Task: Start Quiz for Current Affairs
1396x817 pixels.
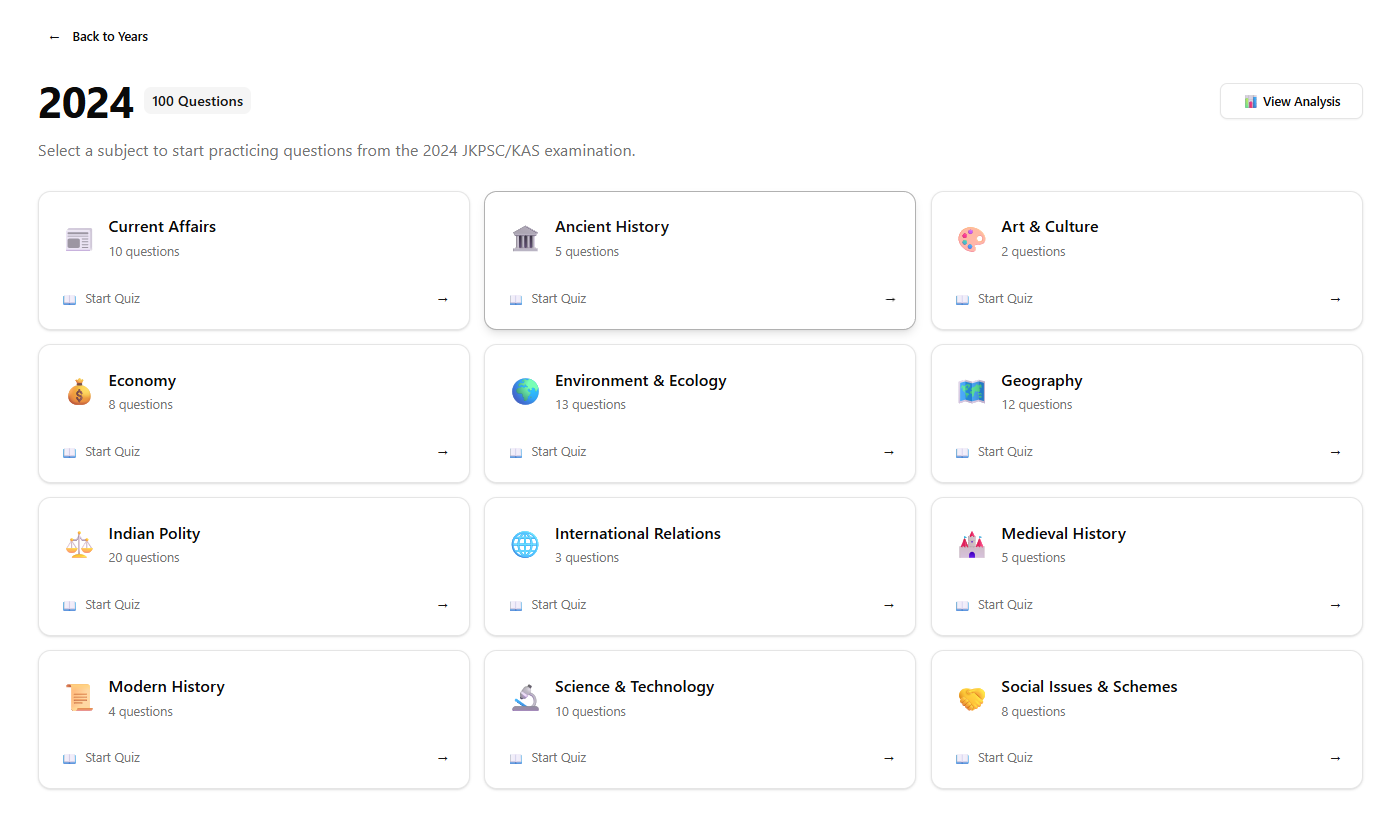Action: pyautogui.click(x=112, y=299)
